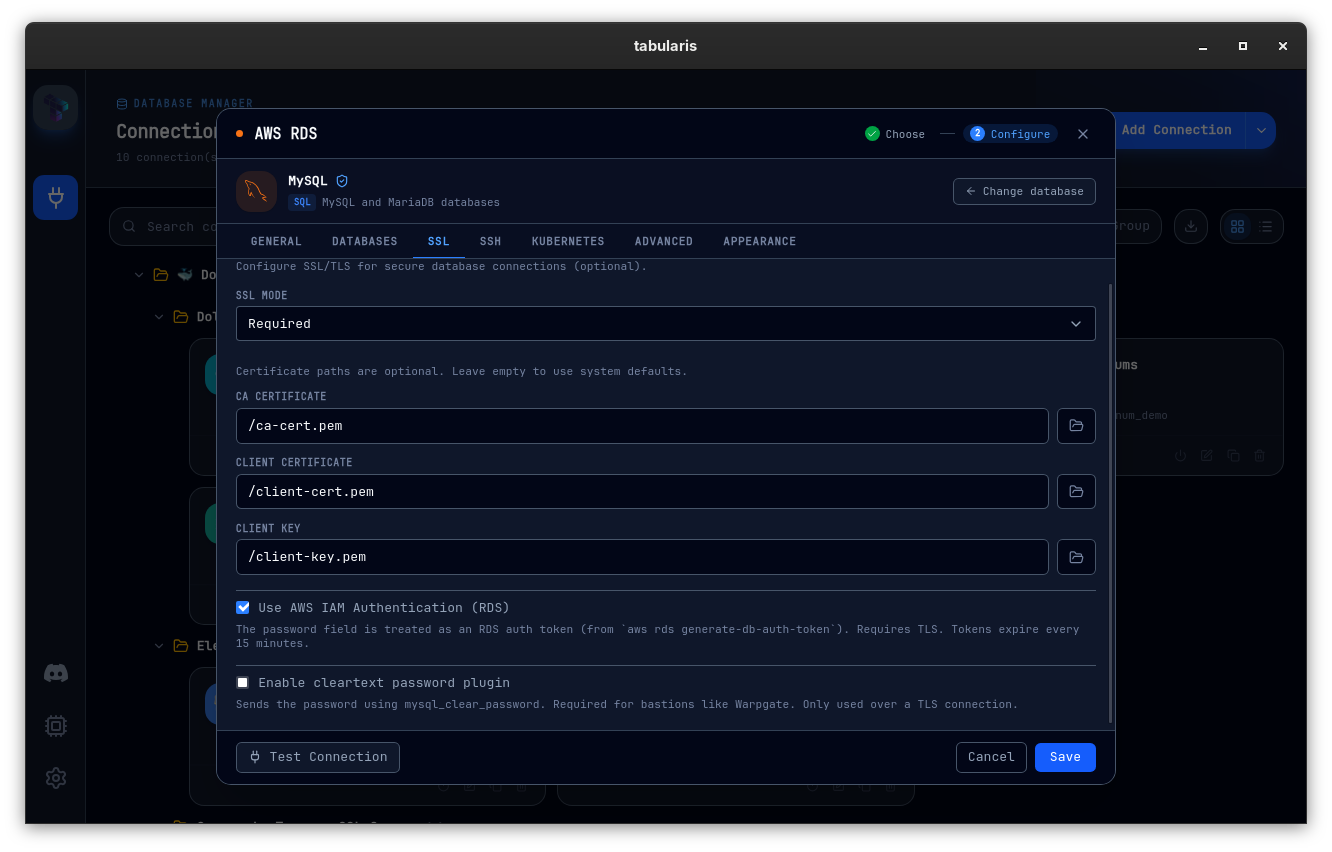Open the Appearance tab
Image resolution: width=1332 pixels, height=852 pixels.
760,242
